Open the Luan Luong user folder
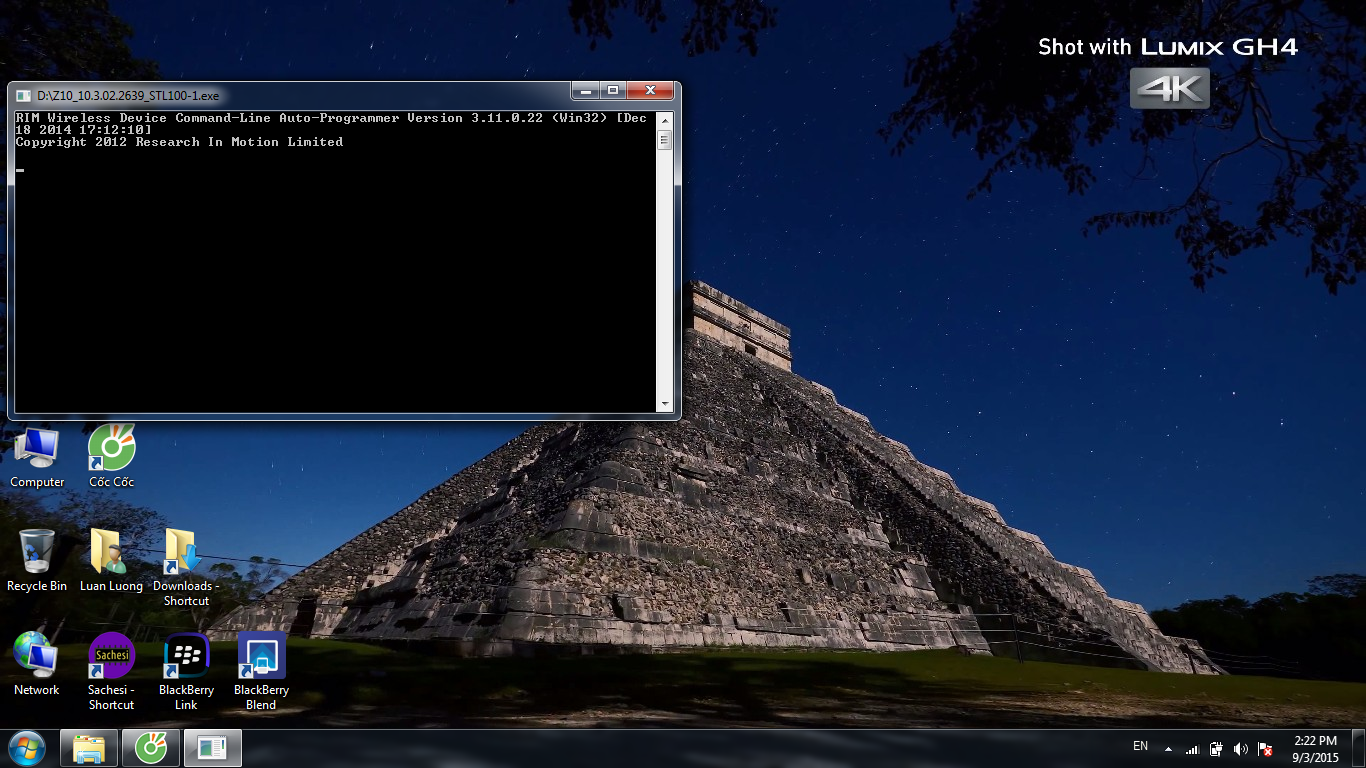This screenshot has width=1366, height=768. (x=111, y=552)
